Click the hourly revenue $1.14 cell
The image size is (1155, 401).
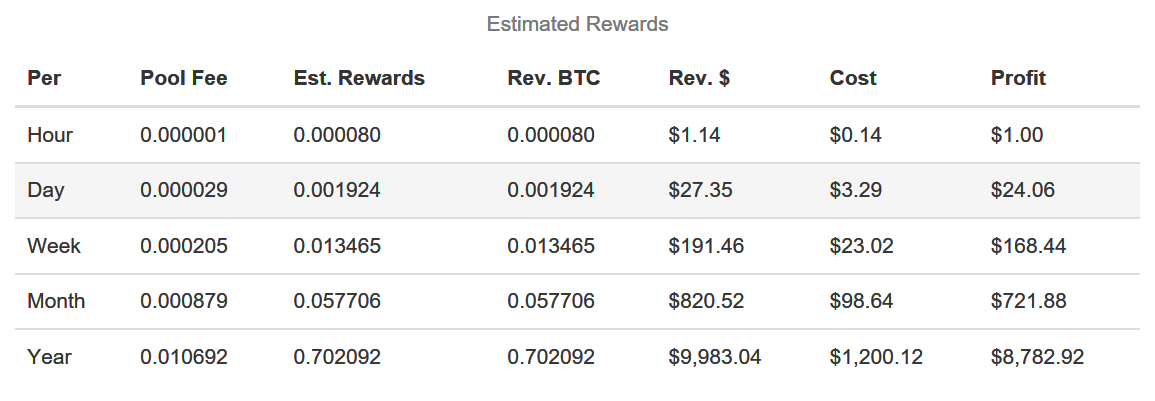[x=695, y=135]
